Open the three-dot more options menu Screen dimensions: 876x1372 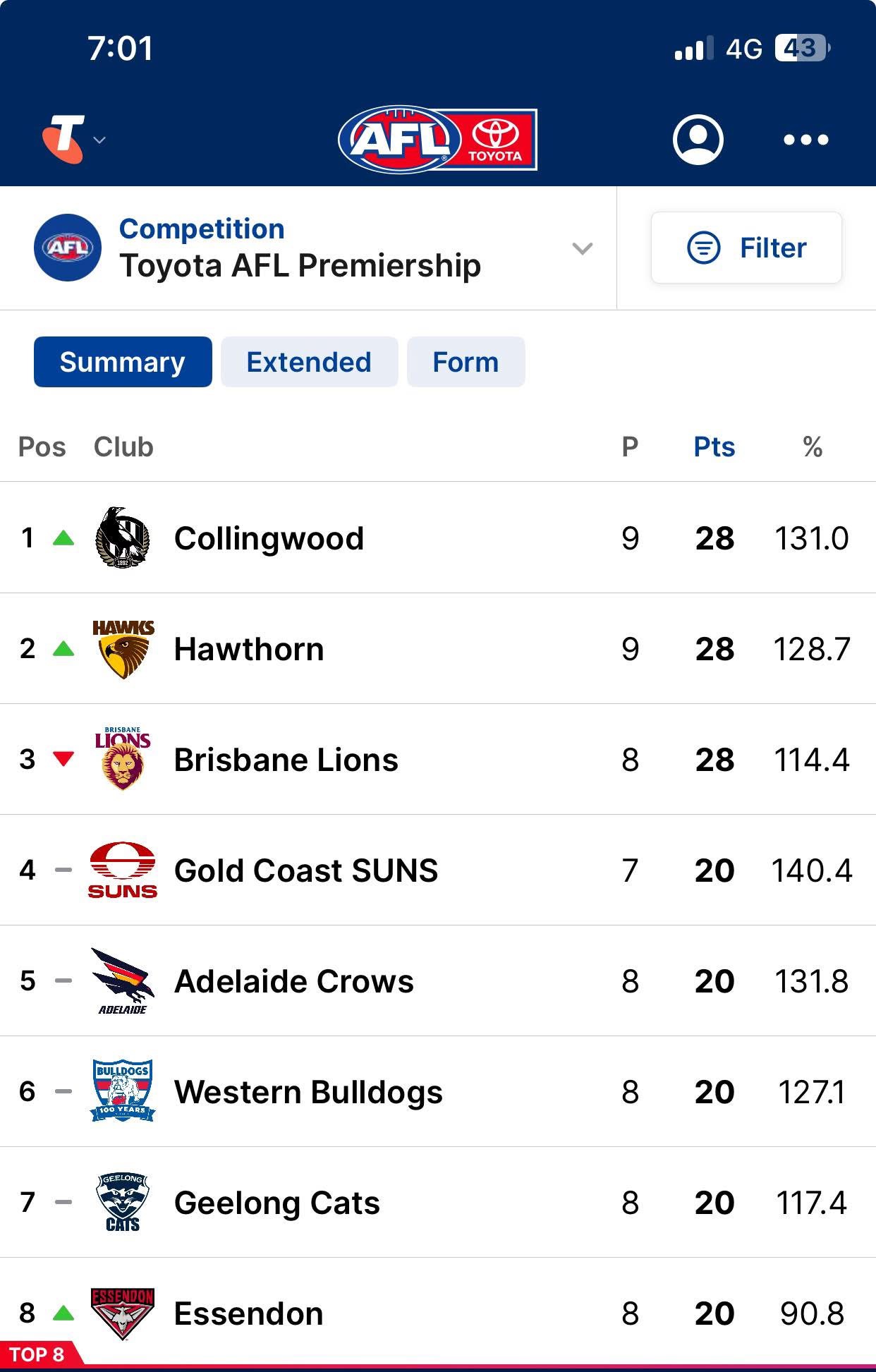point(805,140)
